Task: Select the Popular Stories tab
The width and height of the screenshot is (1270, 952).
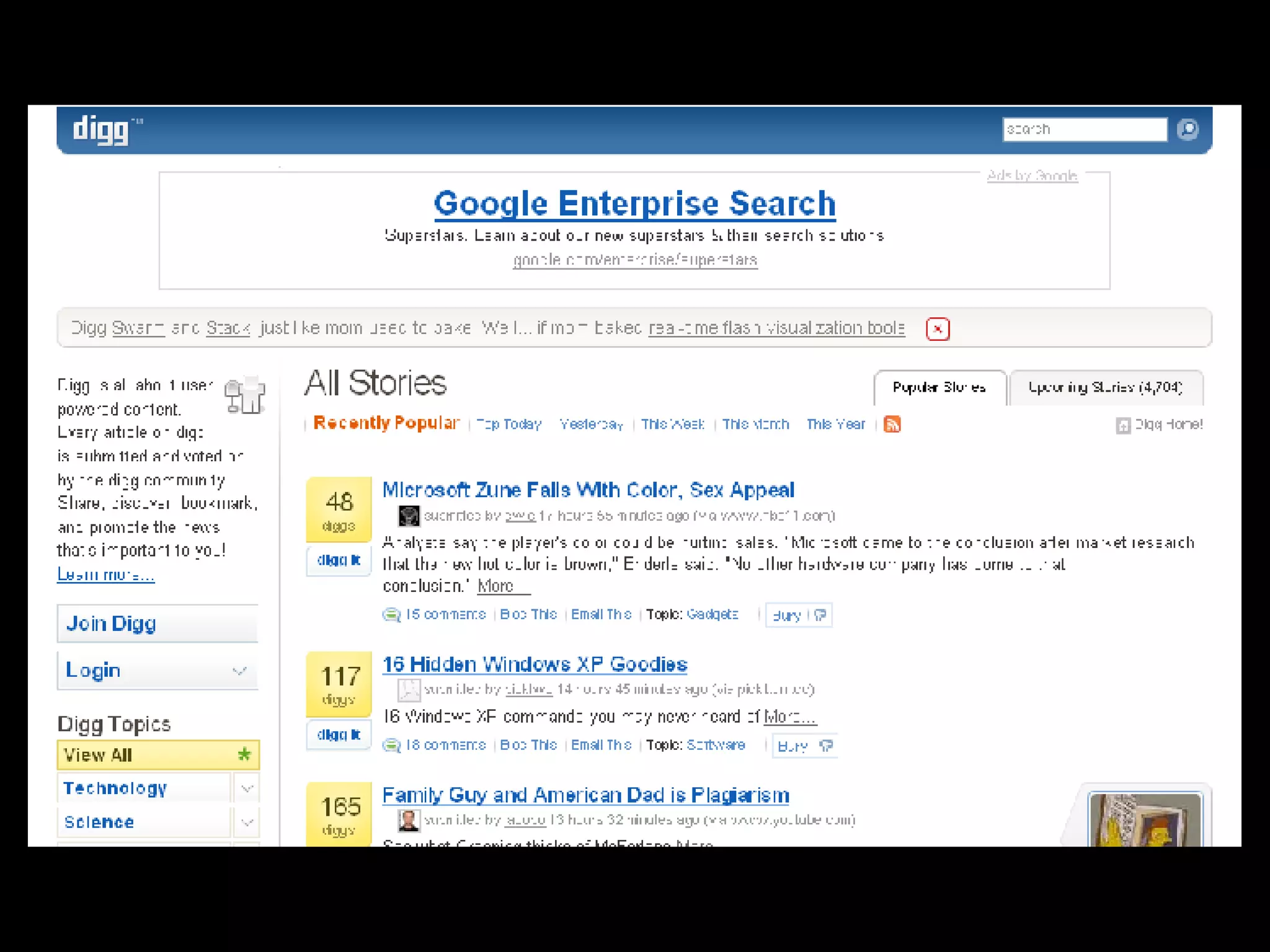Action: pyautogui.click(x=939, y=388)
